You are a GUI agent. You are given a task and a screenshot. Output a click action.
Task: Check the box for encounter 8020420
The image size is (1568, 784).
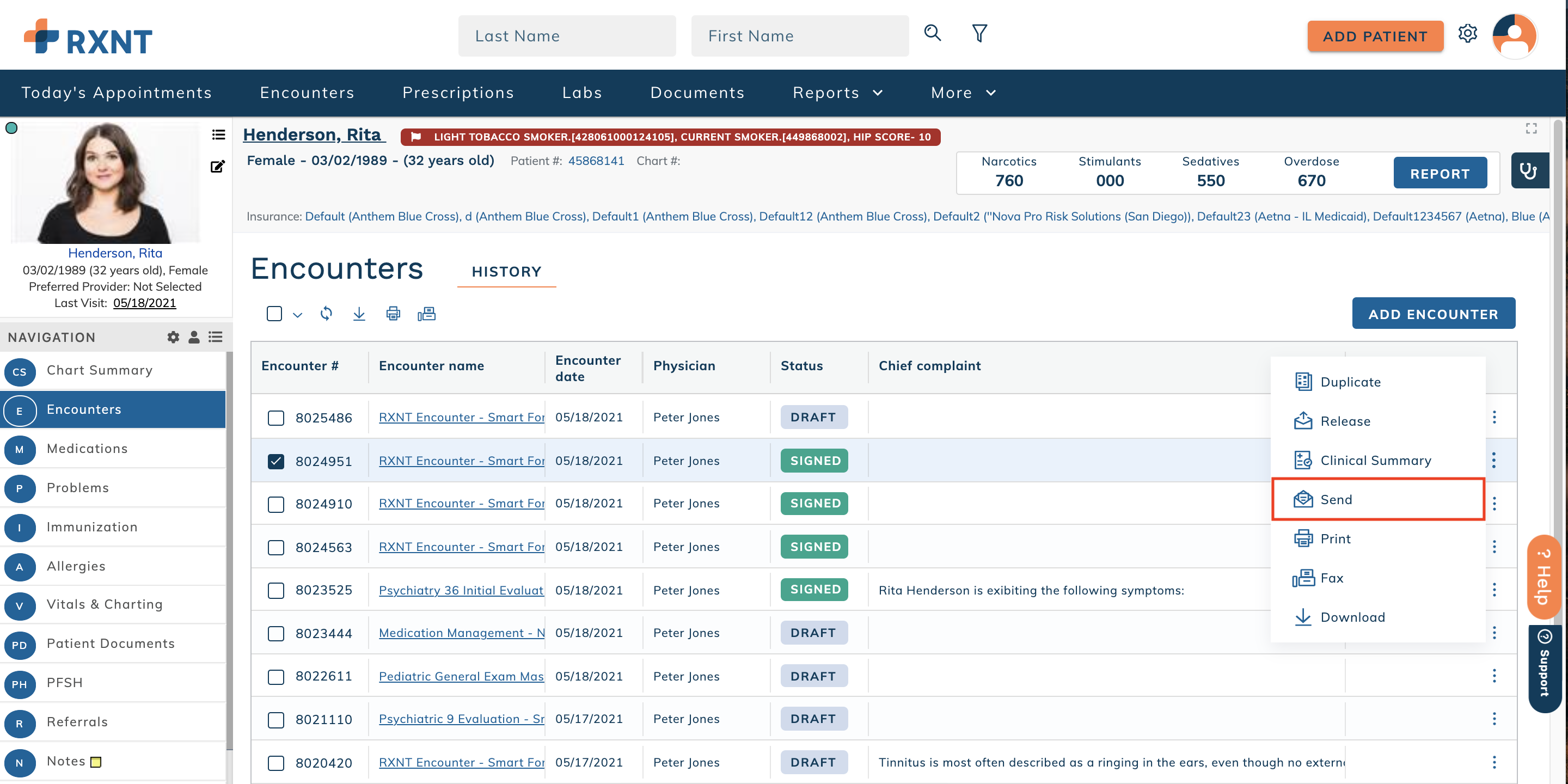pyautogui.click(x=277, y=763)
